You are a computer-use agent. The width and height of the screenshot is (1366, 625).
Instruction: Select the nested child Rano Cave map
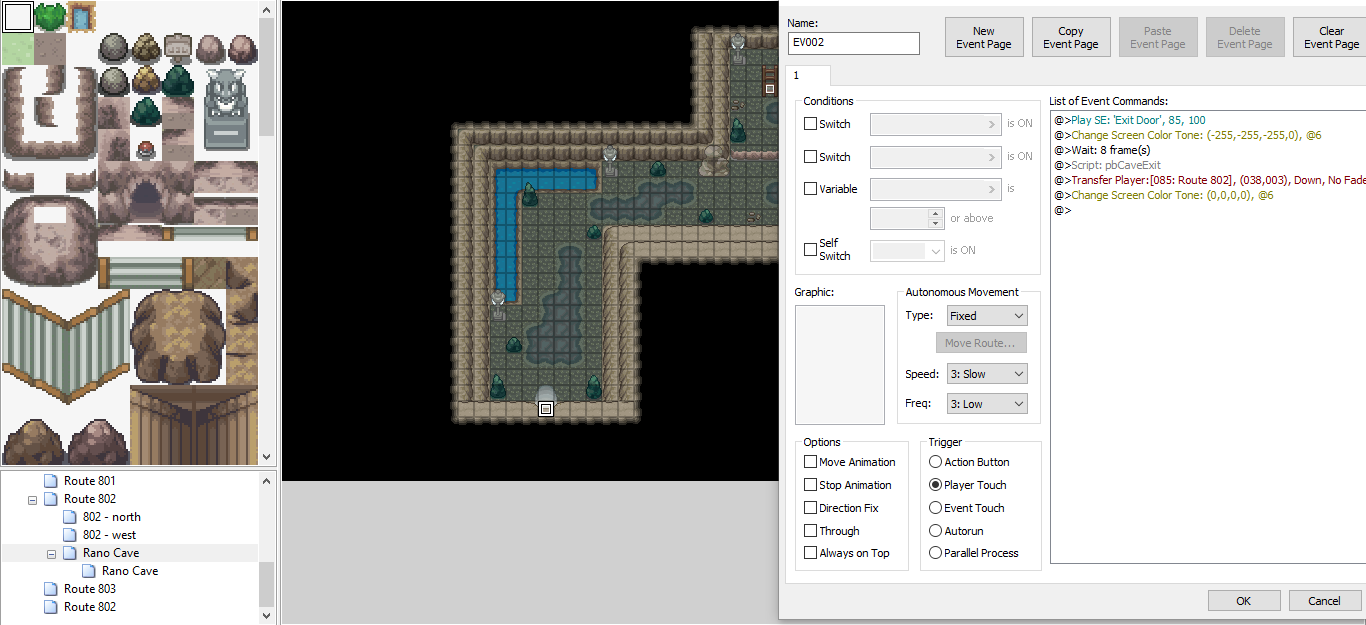(130, 571)
